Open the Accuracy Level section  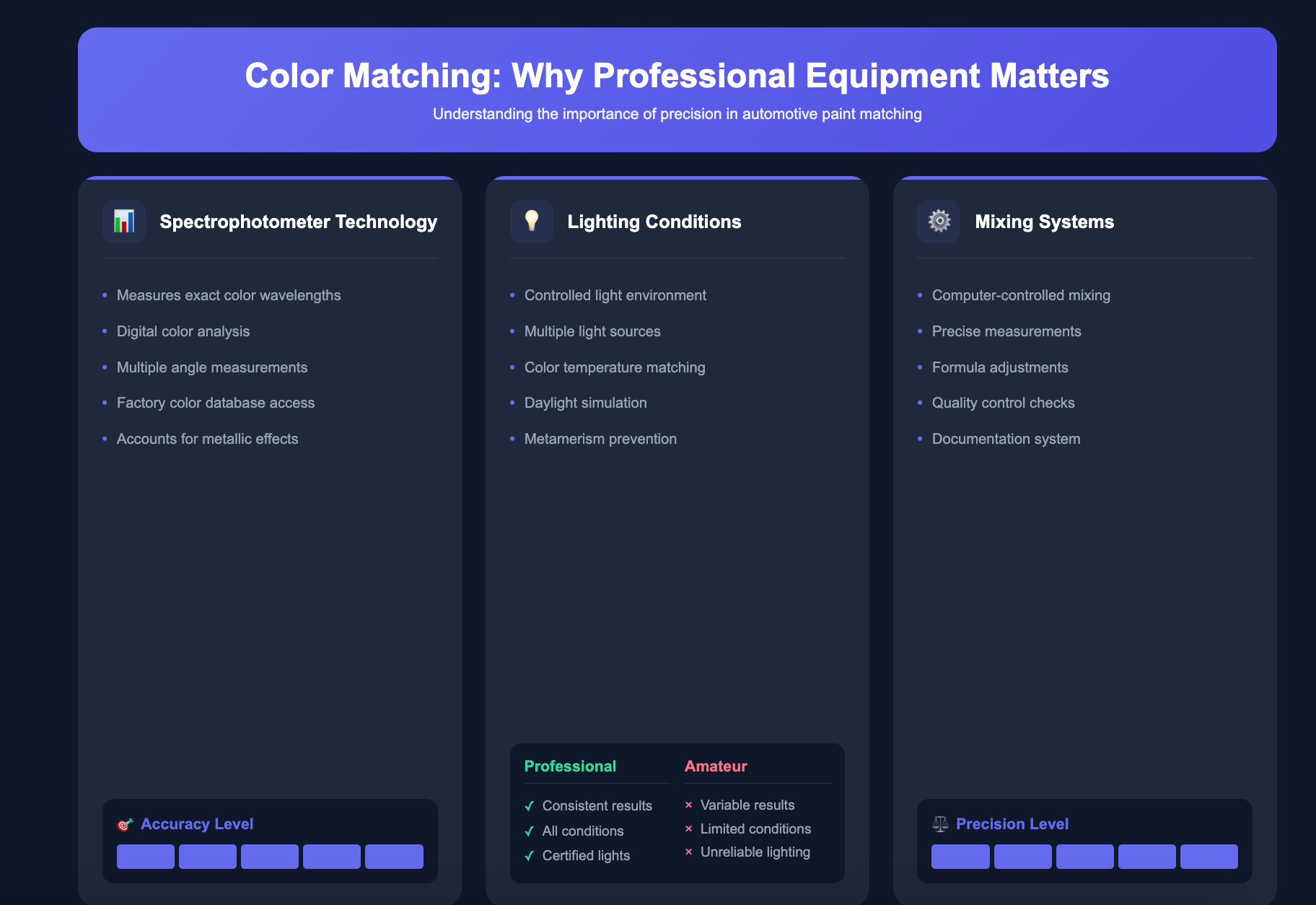(196, 823)
